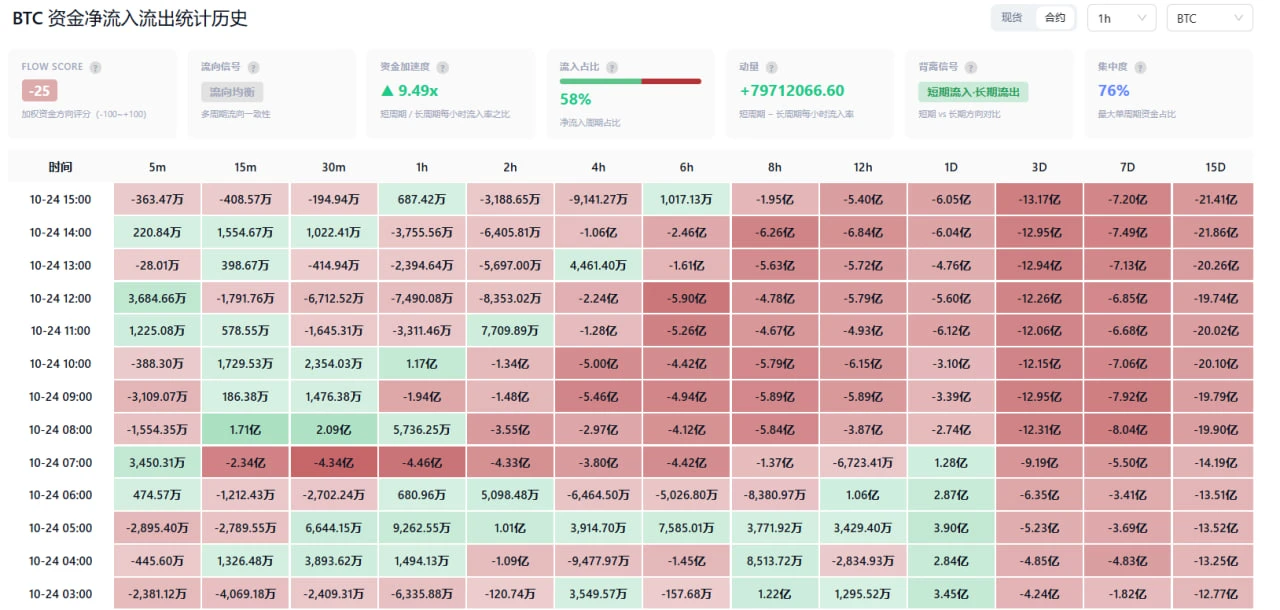Viewport: 1280px width, 610px height.
Task: Click the 10-24 08:00 row label
Action: coord(60,430)
